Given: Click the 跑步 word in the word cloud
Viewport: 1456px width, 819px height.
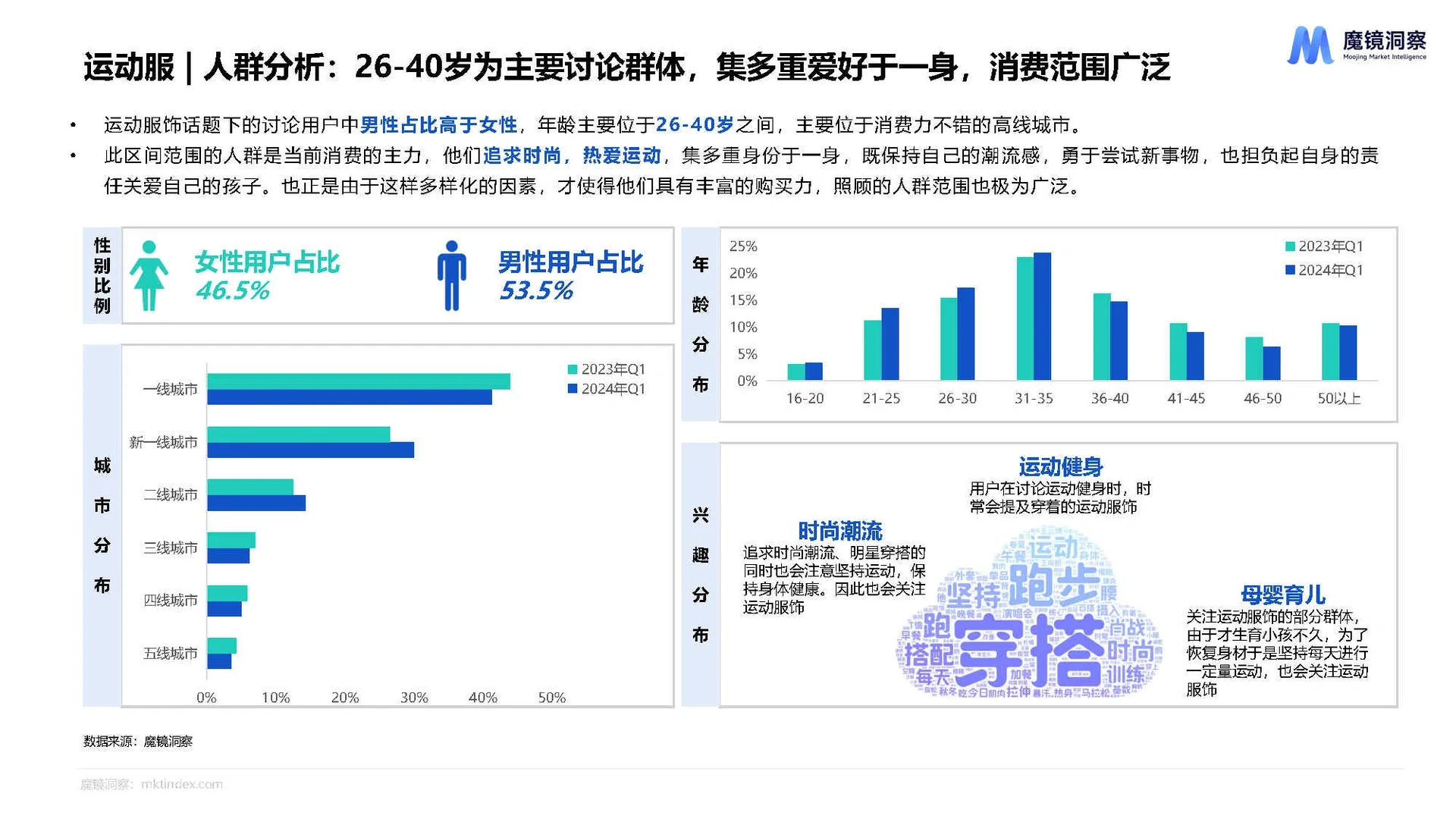Looking at the screenshot, I should coord(1056,581).
